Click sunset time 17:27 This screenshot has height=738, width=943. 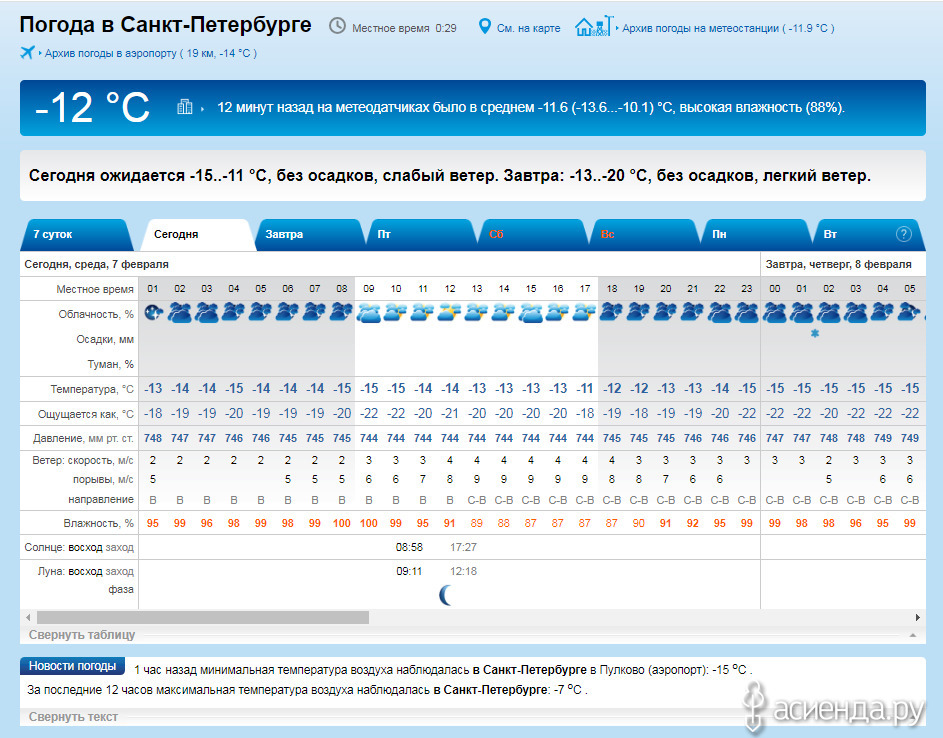[x=463, y=547]
